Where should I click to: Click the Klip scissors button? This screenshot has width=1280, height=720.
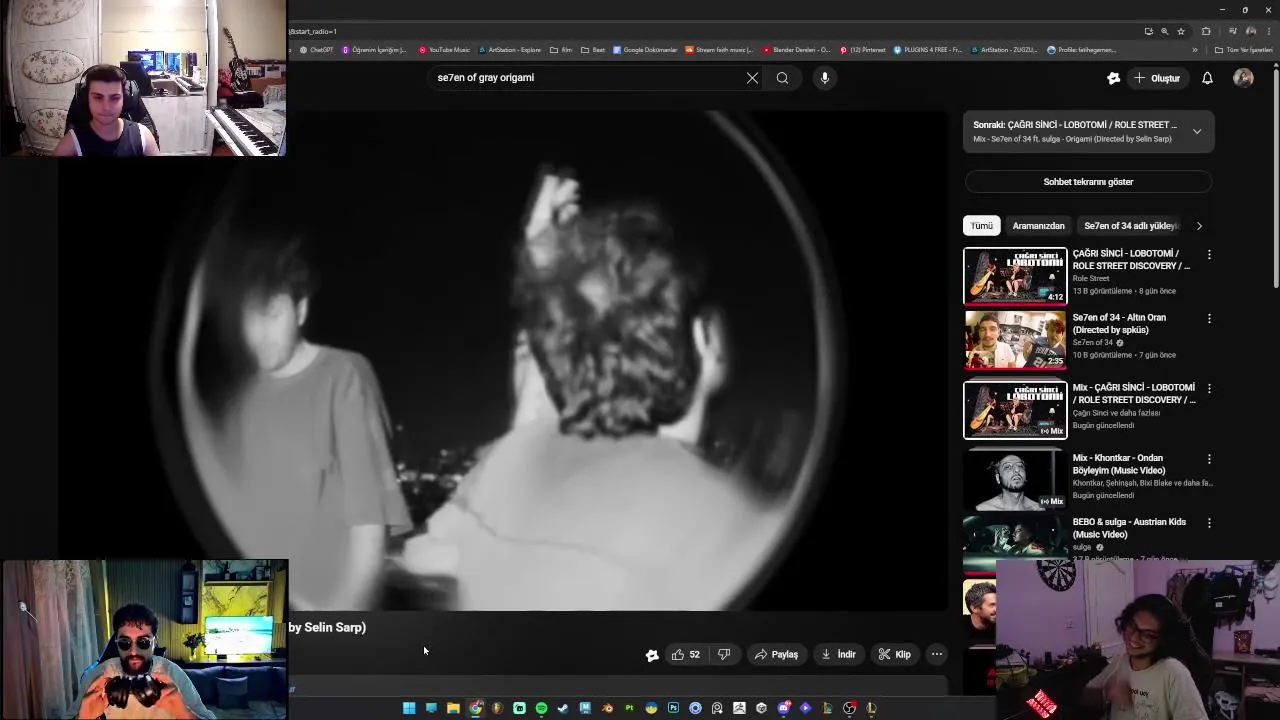(x=894, y=655)
